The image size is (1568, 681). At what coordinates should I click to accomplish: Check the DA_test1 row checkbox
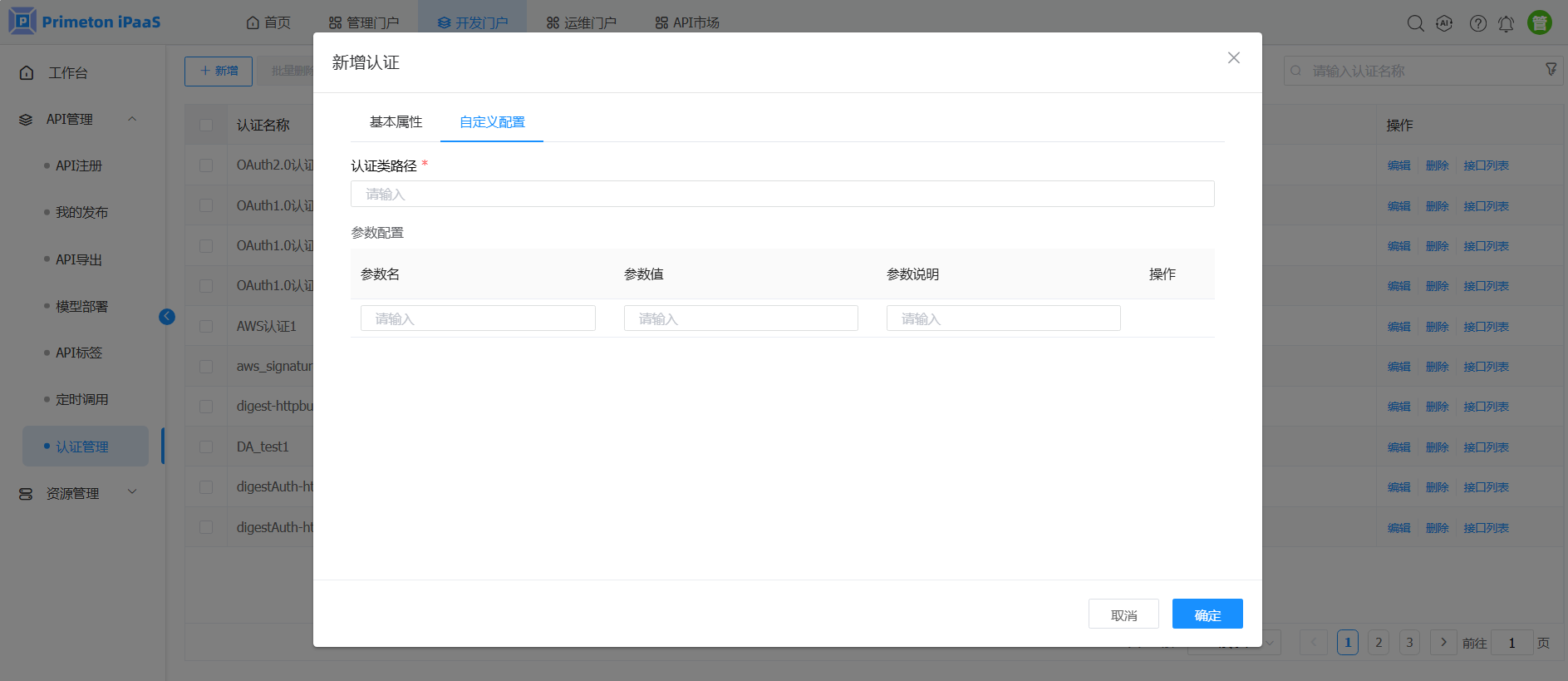tap(206, 447)
